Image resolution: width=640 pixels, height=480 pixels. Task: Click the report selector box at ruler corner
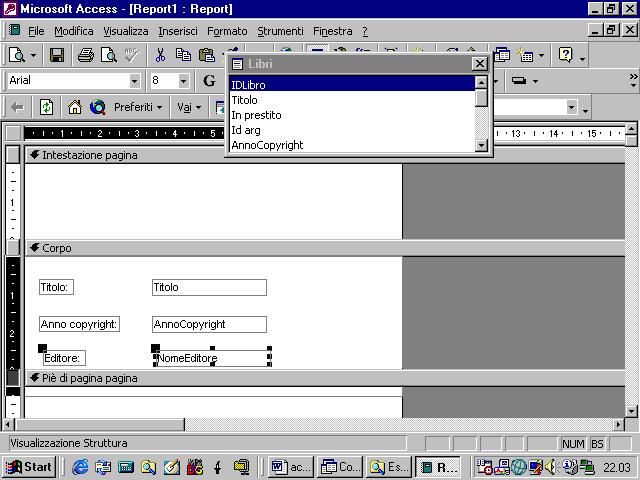point(13,133)
